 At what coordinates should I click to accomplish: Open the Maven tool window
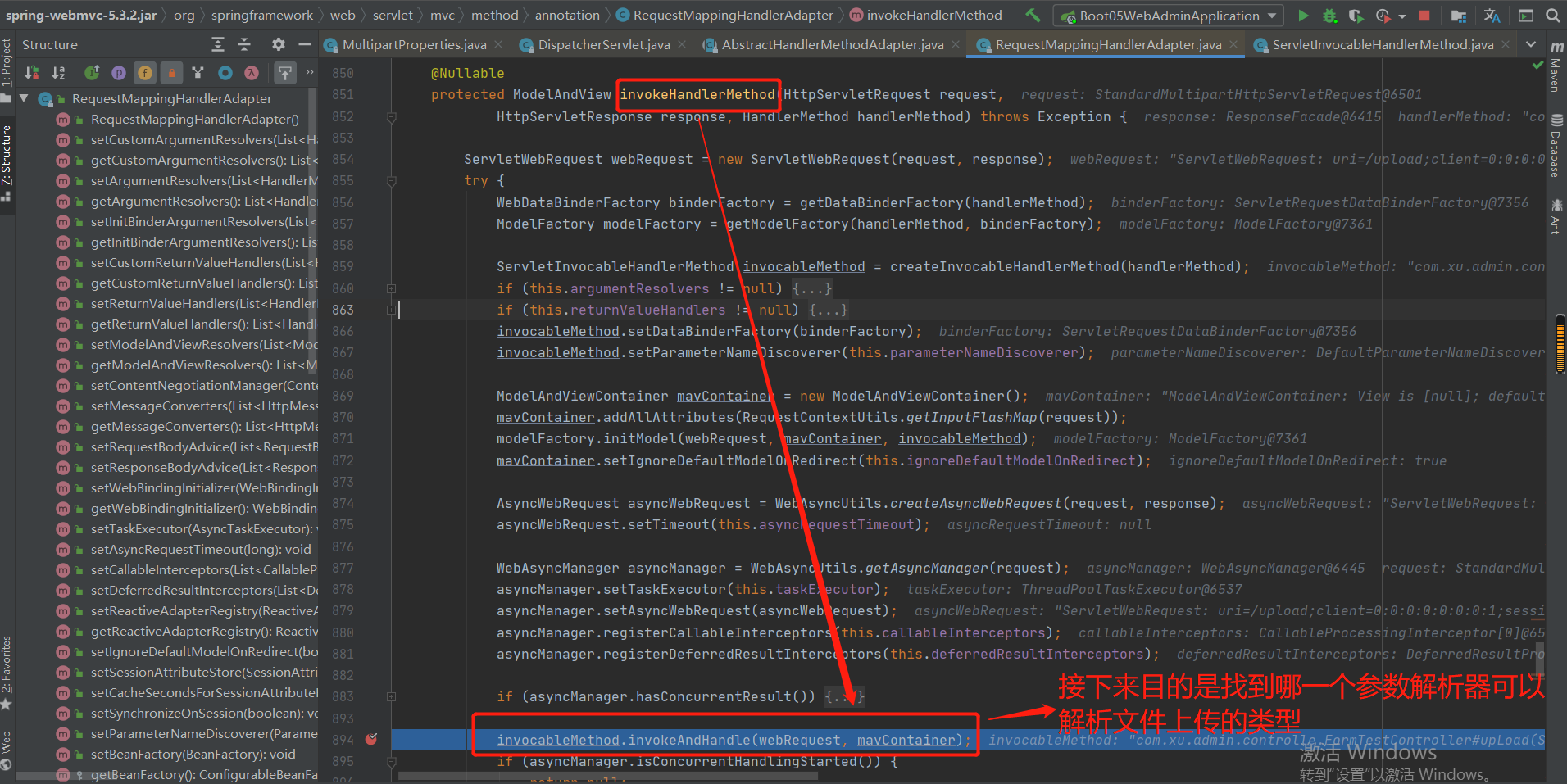pos(1556,67)
